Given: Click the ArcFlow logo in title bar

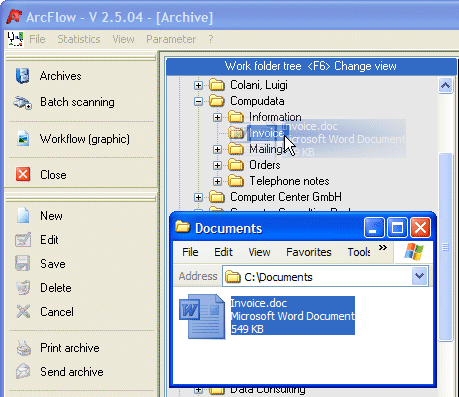Looking at the screenshot, I should 14,17.
